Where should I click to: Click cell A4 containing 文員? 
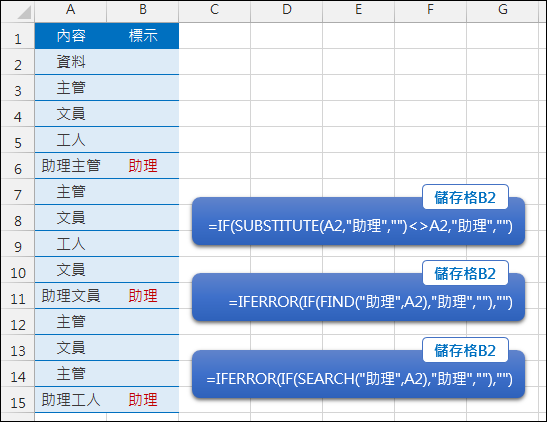70,114
